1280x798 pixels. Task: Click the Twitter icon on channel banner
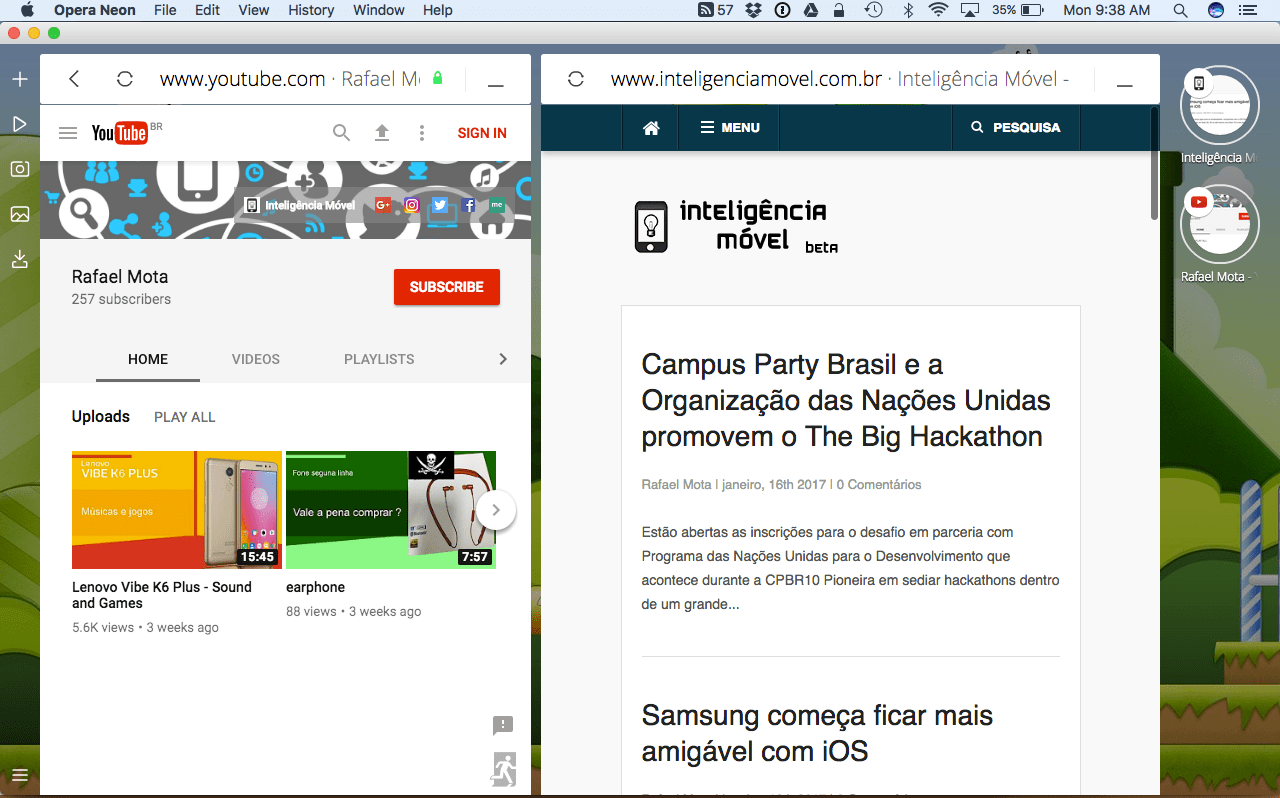pyautogui.click(x=439, y=205)
